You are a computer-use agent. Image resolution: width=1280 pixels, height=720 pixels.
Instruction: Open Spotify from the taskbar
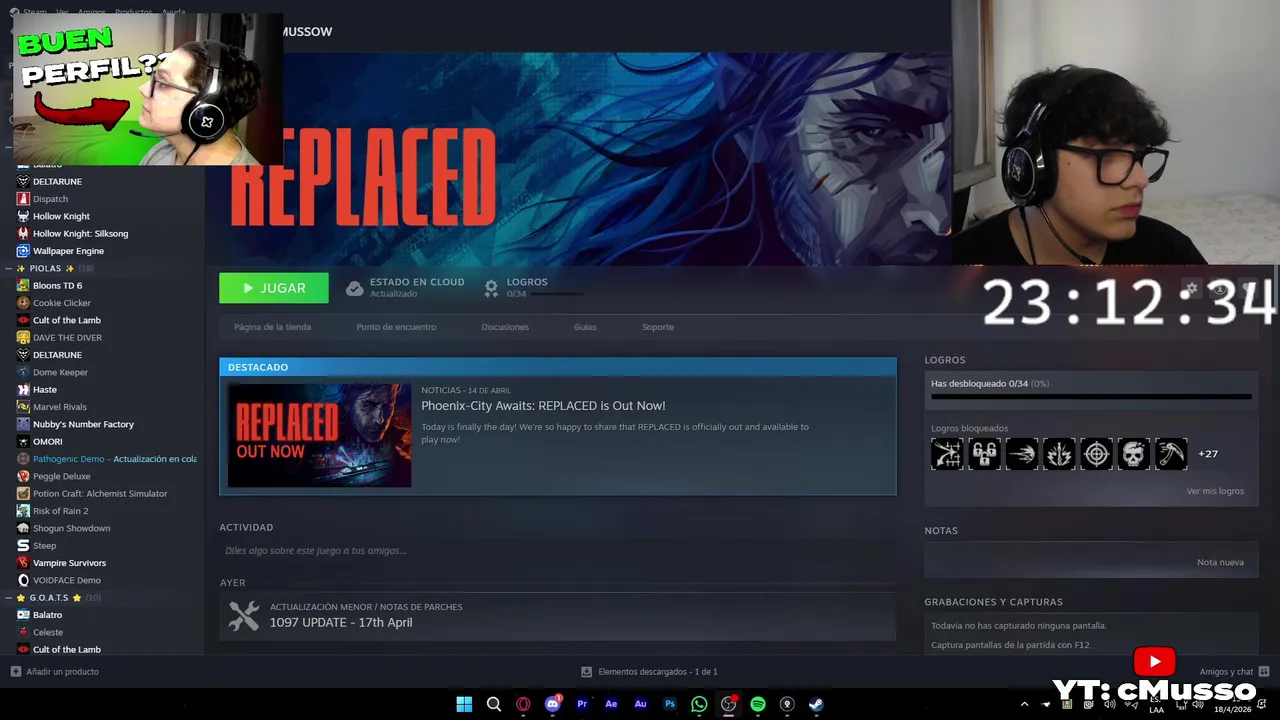758,704
